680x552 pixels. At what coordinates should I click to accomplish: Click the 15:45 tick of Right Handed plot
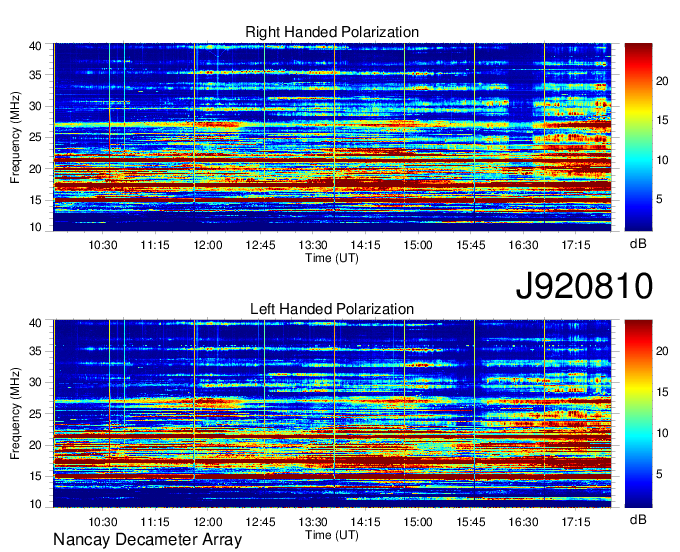[x=471, y=245]
